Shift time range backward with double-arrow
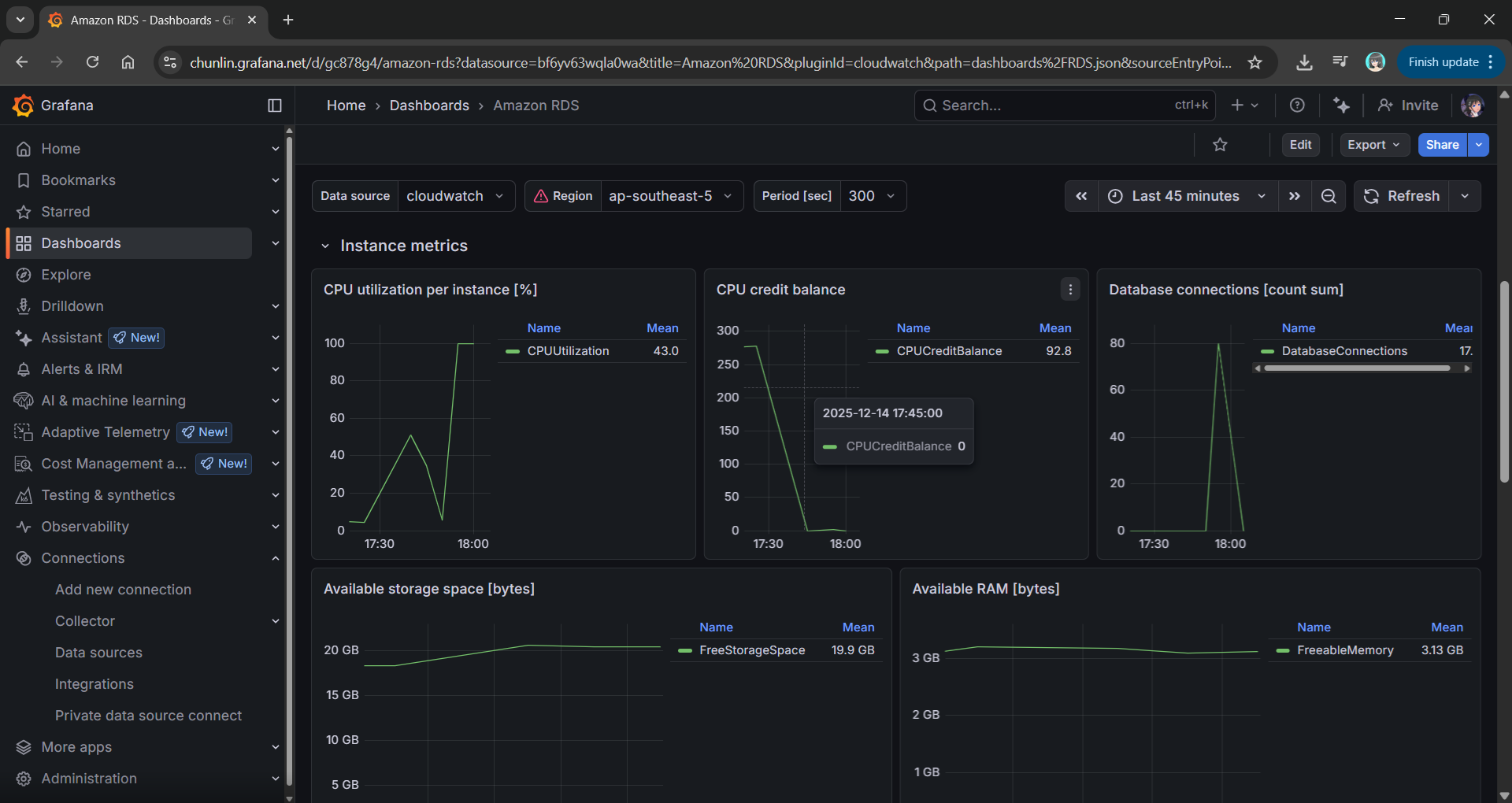 pyautogui.click(x=1081, y=196)
